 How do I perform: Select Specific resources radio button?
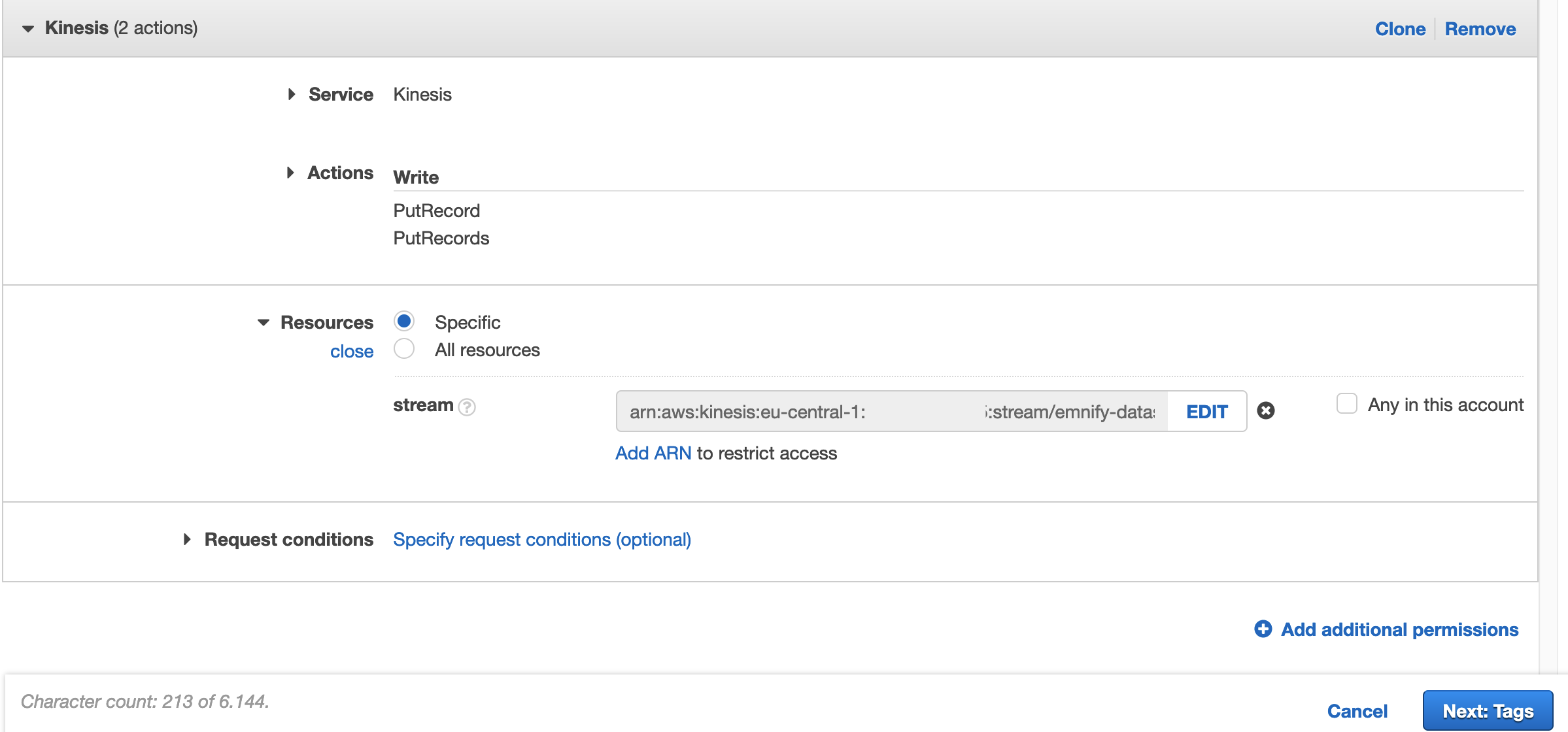(x=405, y=320)
